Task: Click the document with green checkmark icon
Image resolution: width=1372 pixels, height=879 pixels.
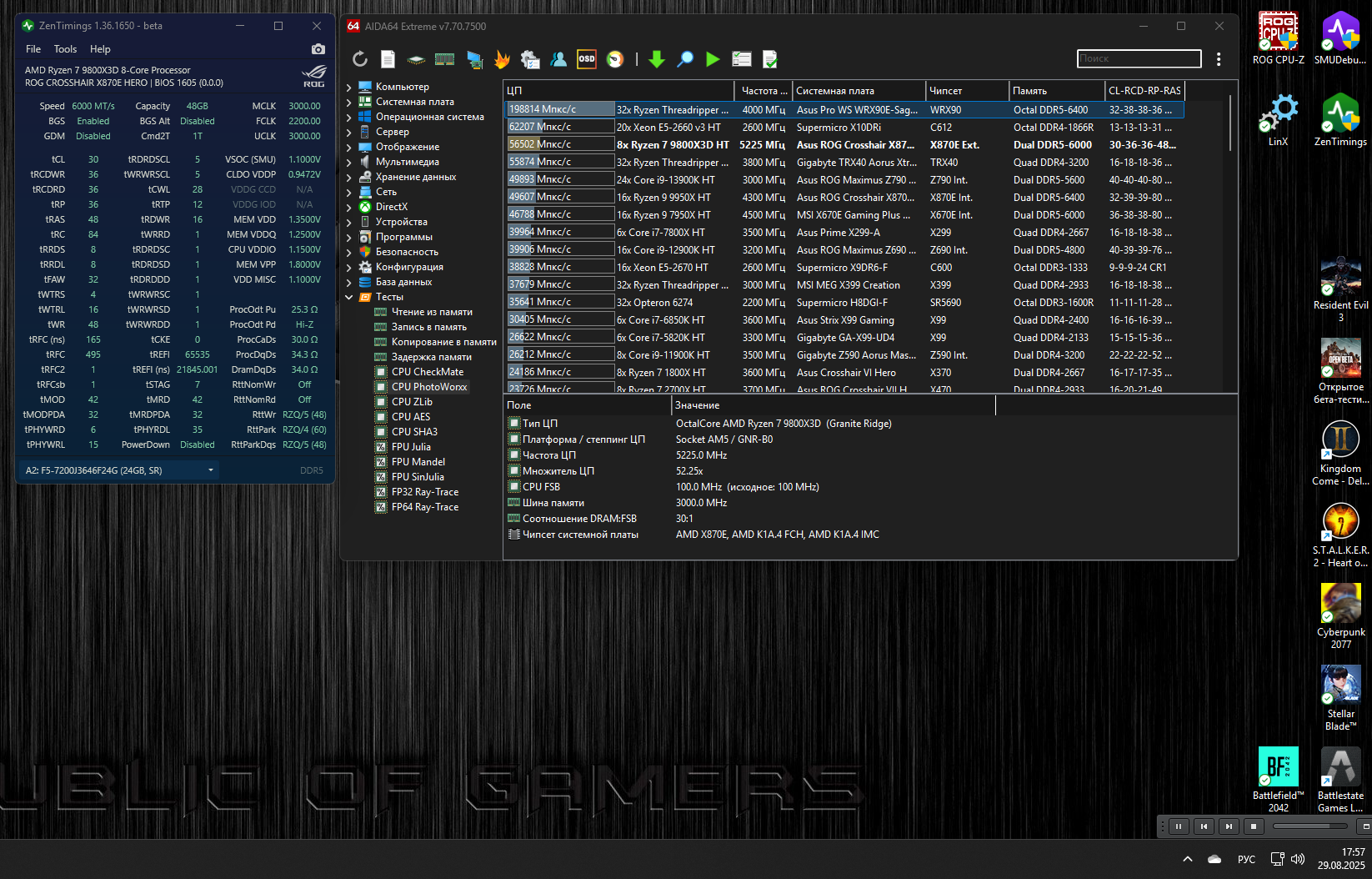Action: [x=770, y=59]
